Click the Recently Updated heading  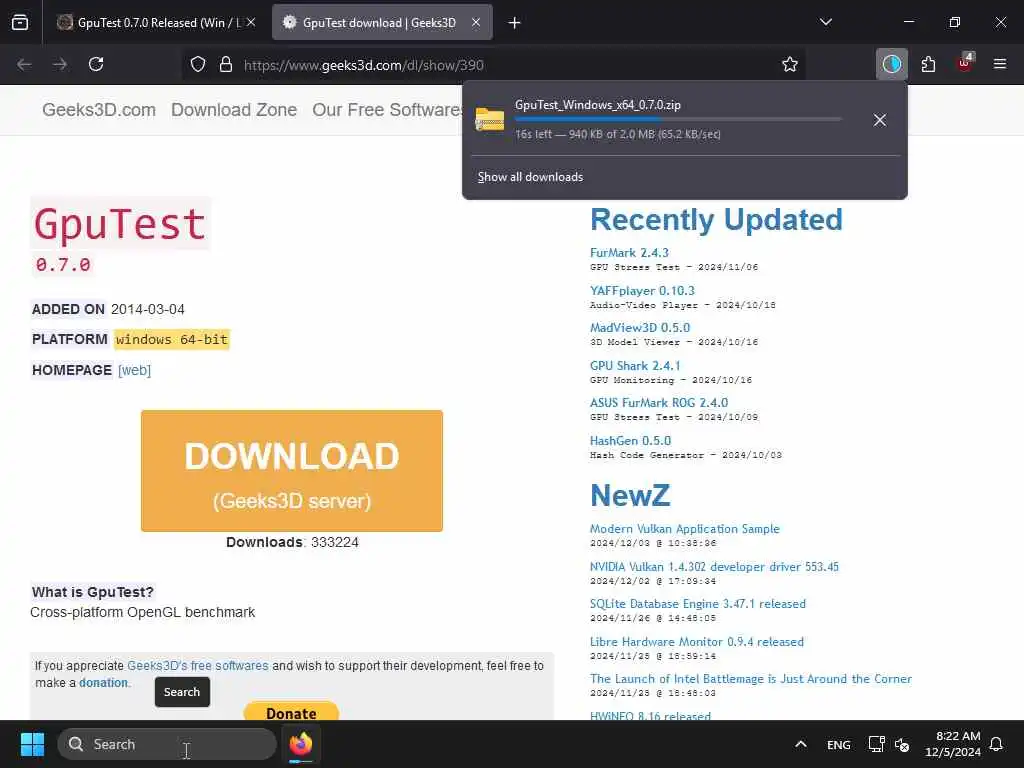(x=716, y=219)
